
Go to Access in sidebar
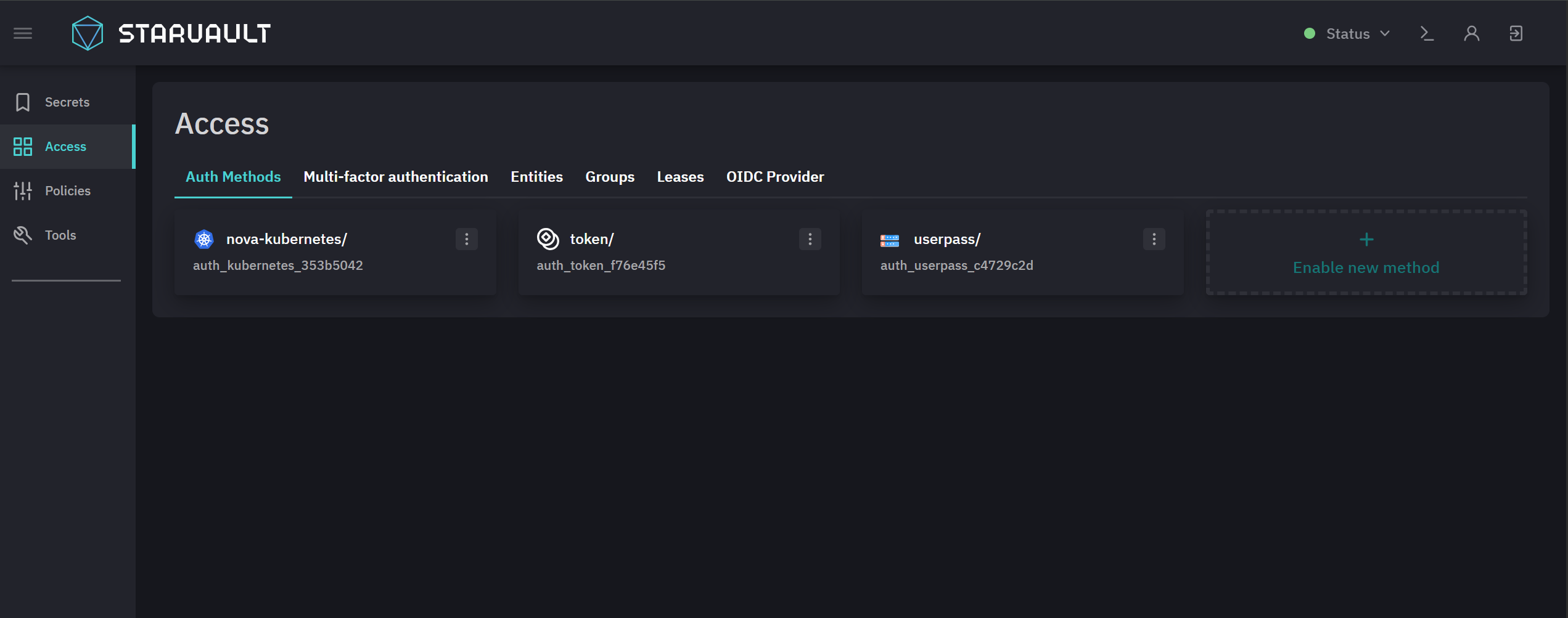click(x=67, y=147)
